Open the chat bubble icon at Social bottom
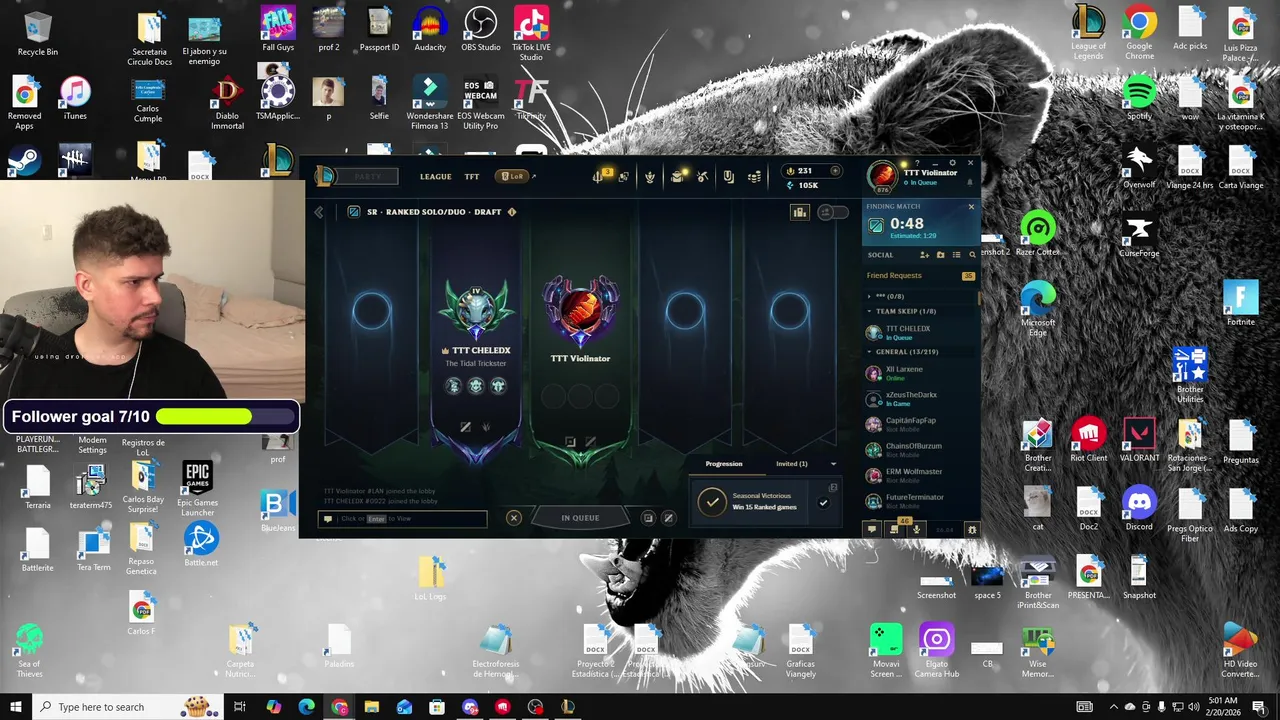The width and height of the screenshot is (1280, 720). tap(872, 529)
